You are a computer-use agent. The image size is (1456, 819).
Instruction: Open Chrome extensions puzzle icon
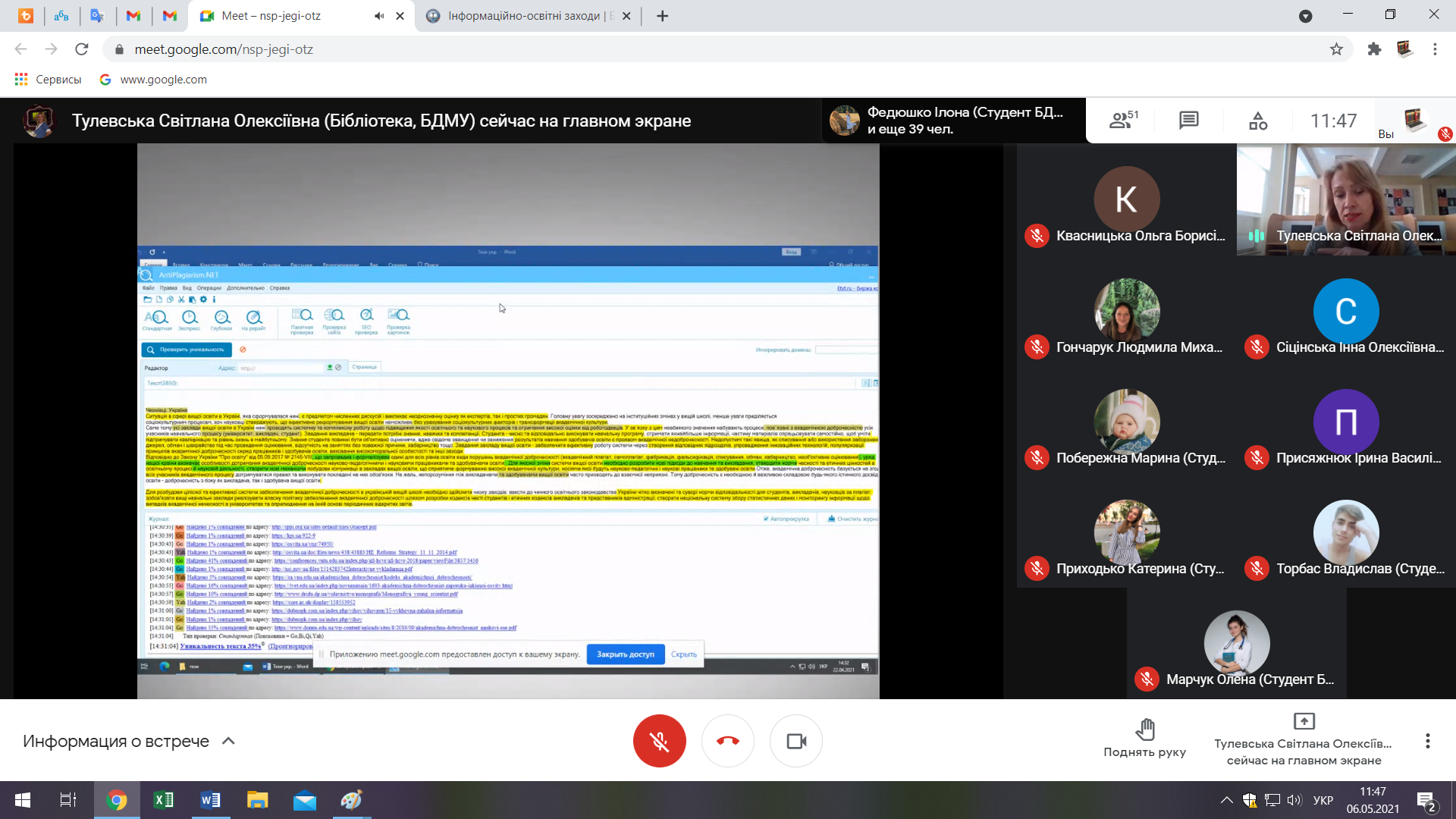point(1374,49)
